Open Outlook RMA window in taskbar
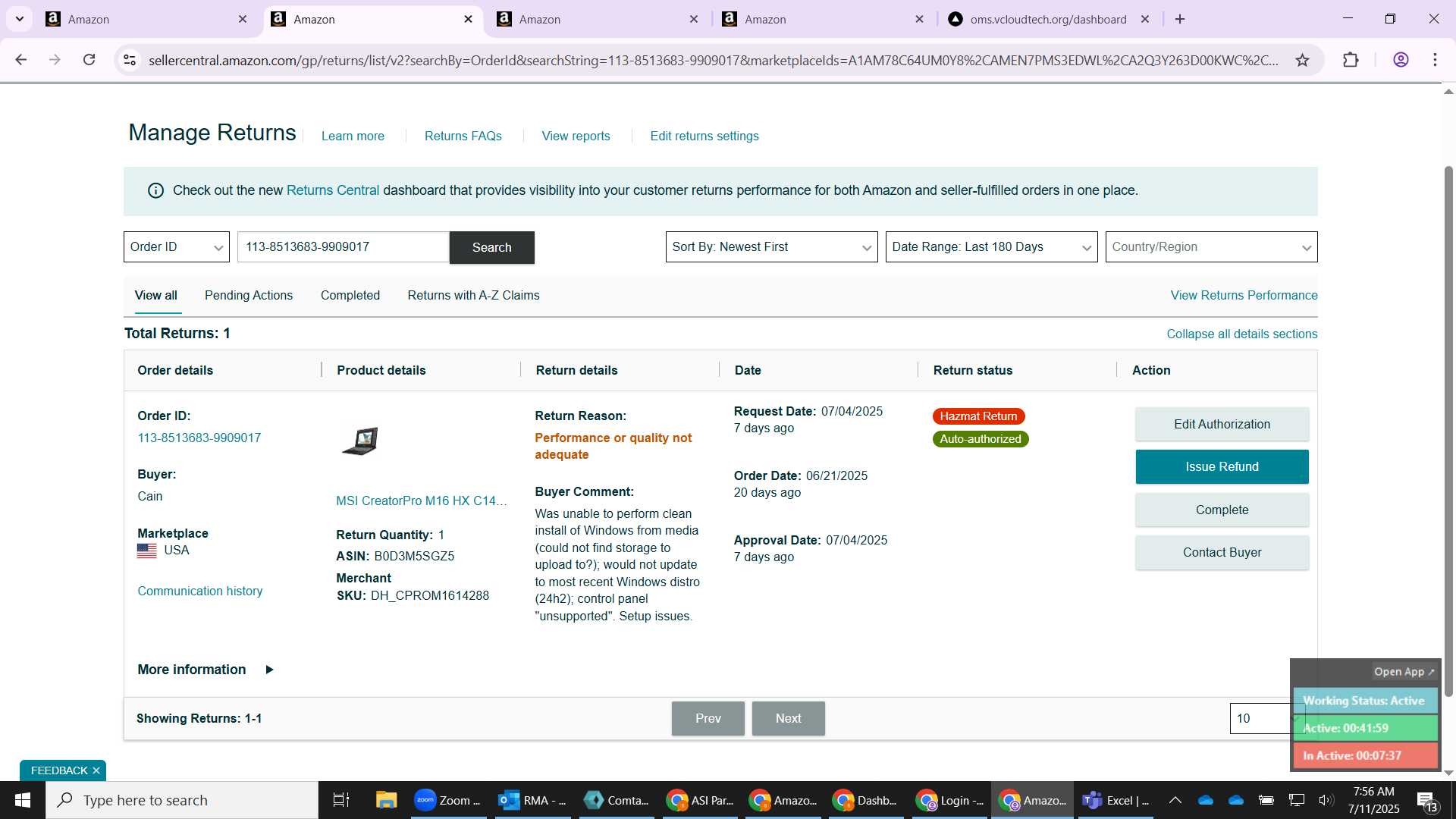Image resolution: width=1456 pixels, height=819 pixels. coord(532,800)
